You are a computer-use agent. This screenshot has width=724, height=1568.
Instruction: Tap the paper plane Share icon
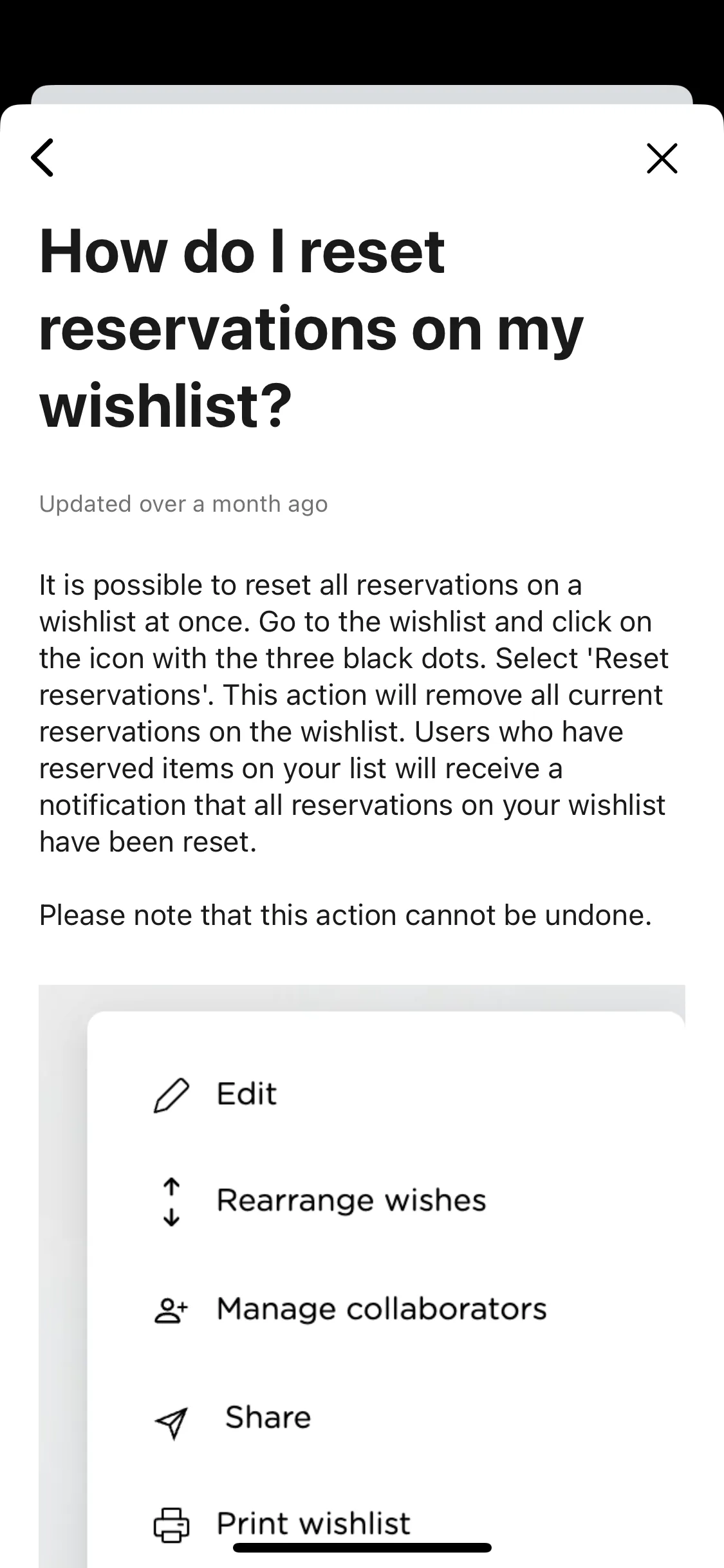pos(171,1422)
